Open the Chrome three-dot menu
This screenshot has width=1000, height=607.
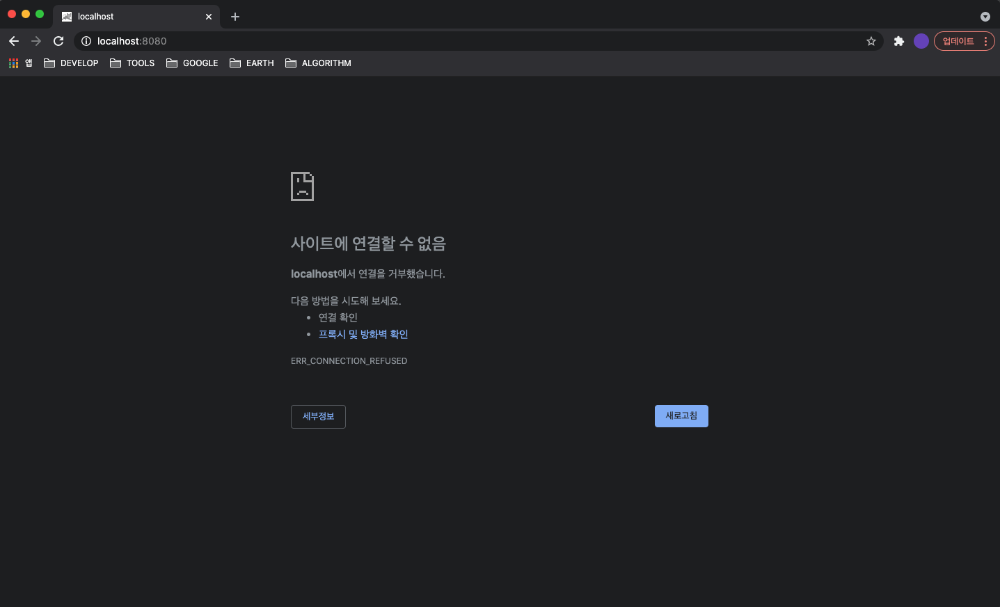click(x=986, y=41)
